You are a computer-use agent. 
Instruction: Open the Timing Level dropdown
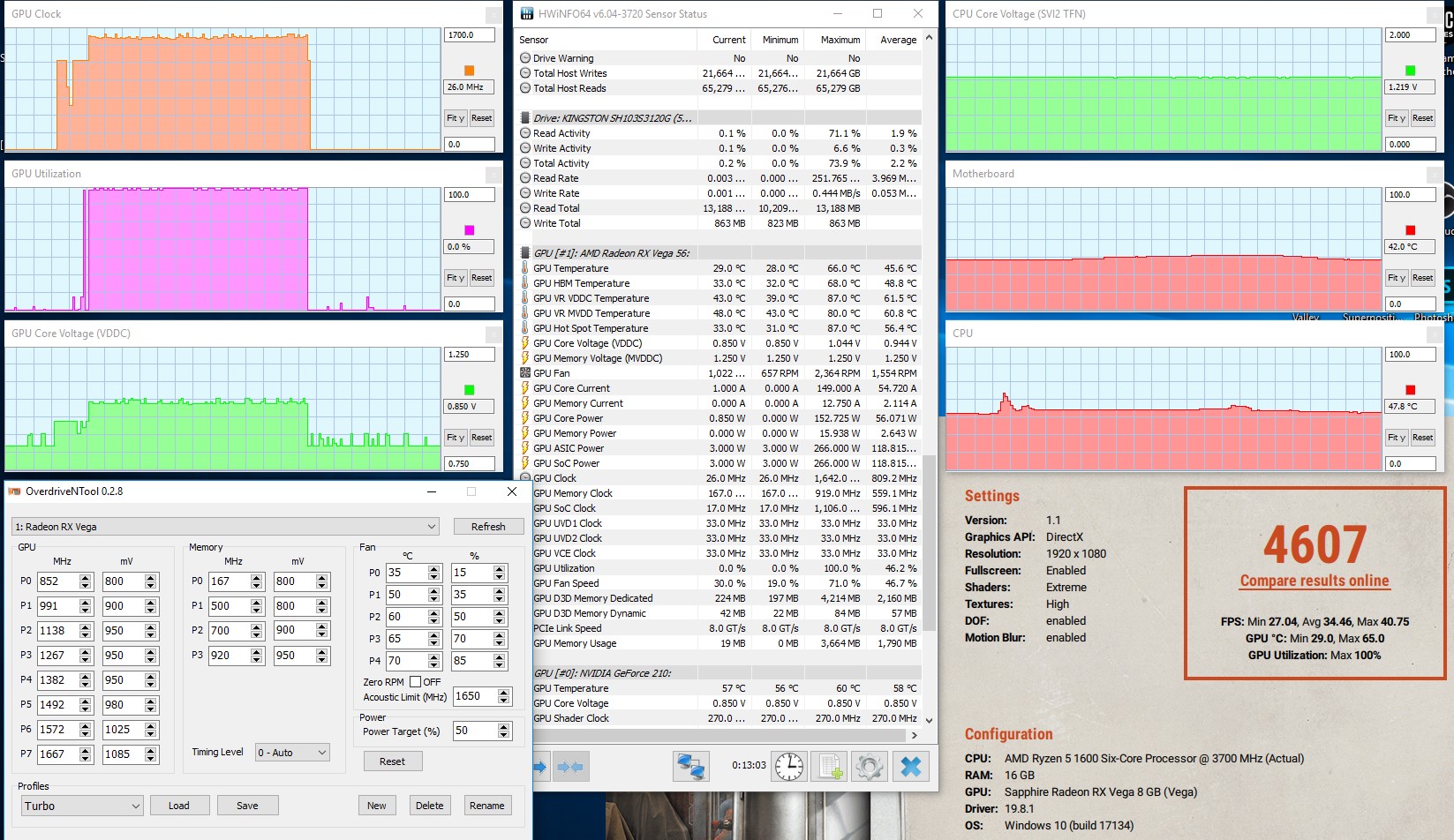pyautogui.click(x=292, y=753)
